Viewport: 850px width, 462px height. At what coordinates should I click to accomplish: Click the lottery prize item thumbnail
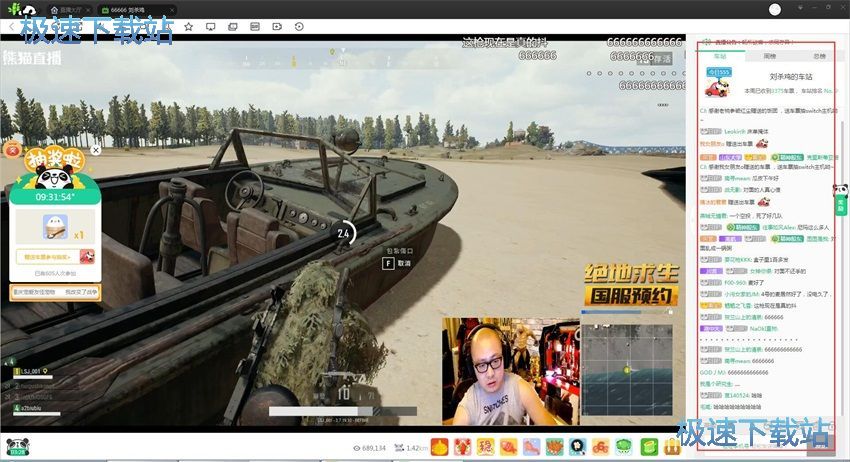[x=55, y=227]
